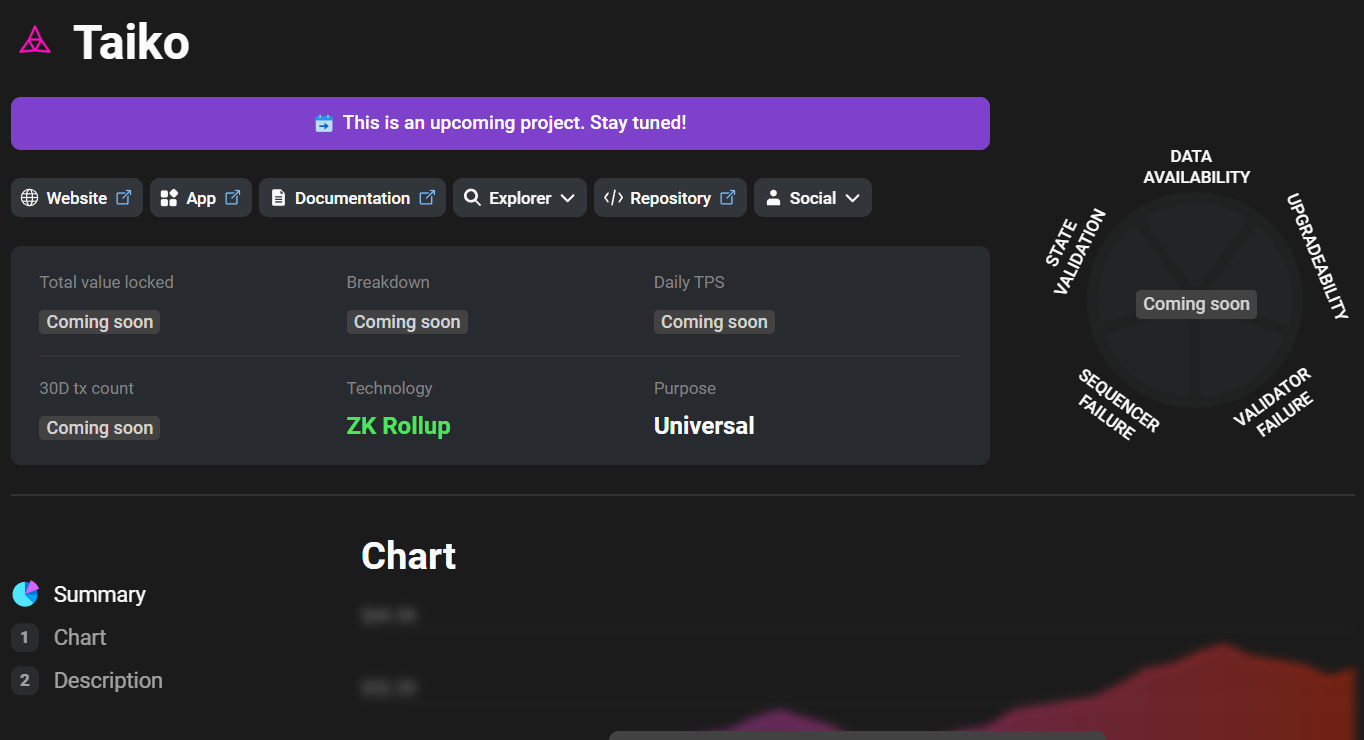Screen dimensions: 1364x740
Task: Click the Total value locked label
Action: click(106, 282)
